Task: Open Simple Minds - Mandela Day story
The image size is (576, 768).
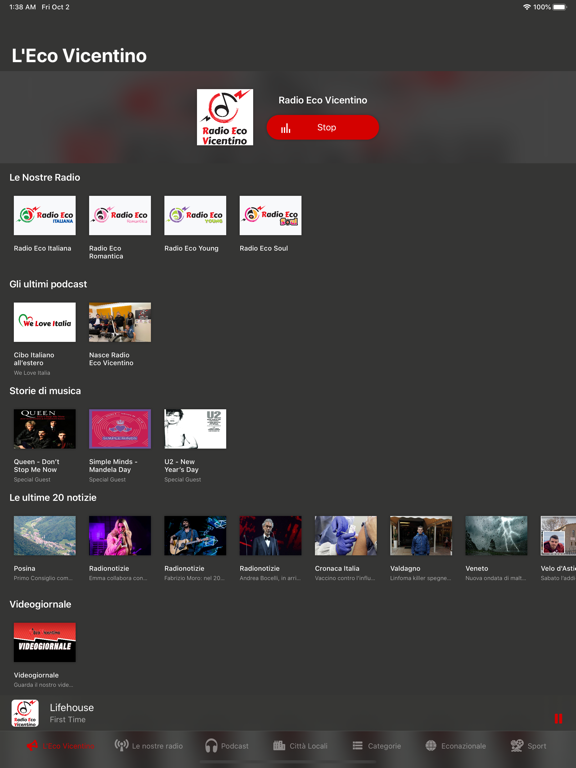Action: (x=120, y=429)
